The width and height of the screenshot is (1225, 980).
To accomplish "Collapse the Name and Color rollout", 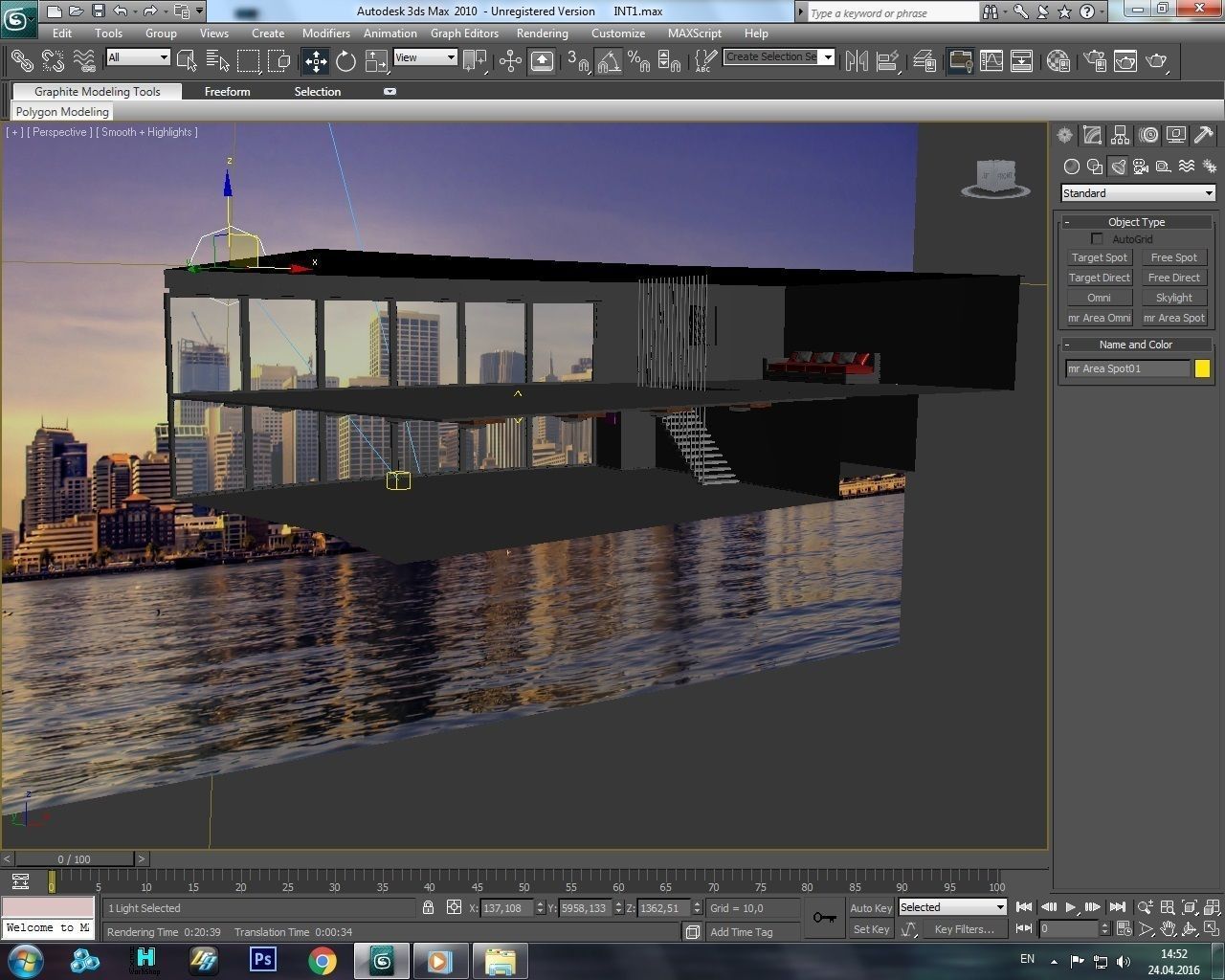I will pyautogui.click(x=1136, y=345).
